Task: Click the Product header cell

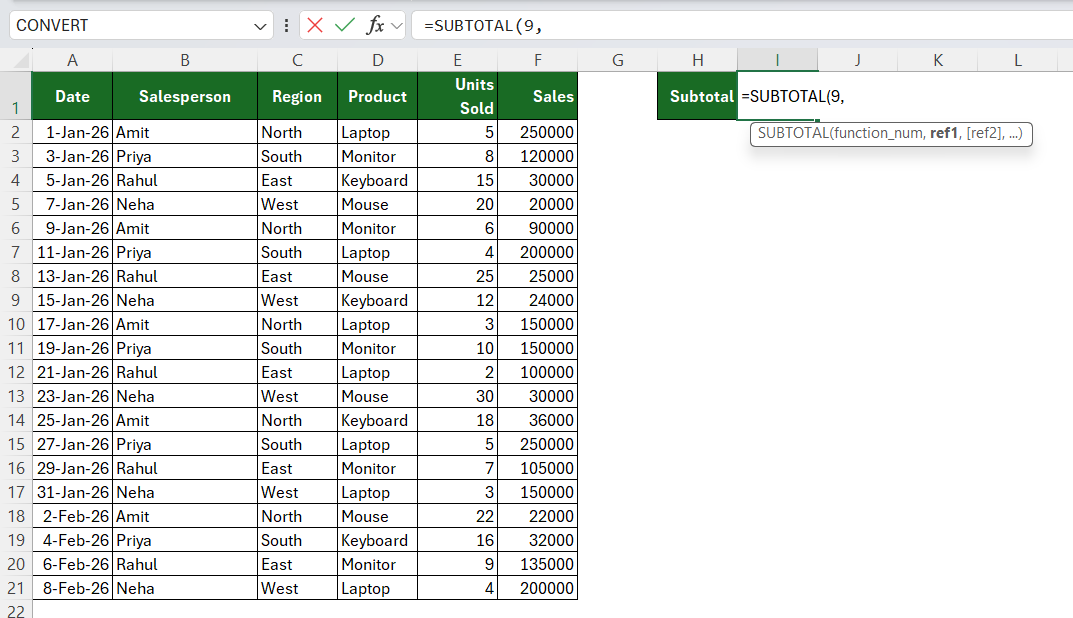Action: click(x=378, y=96)
